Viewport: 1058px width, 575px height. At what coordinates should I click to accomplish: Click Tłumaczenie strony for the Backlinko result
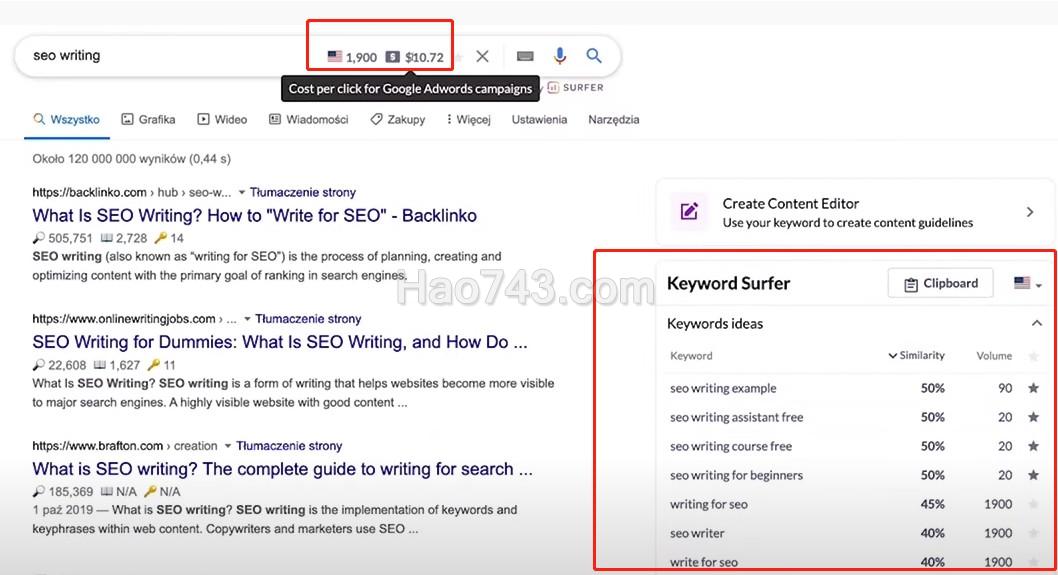click(302, 192)
